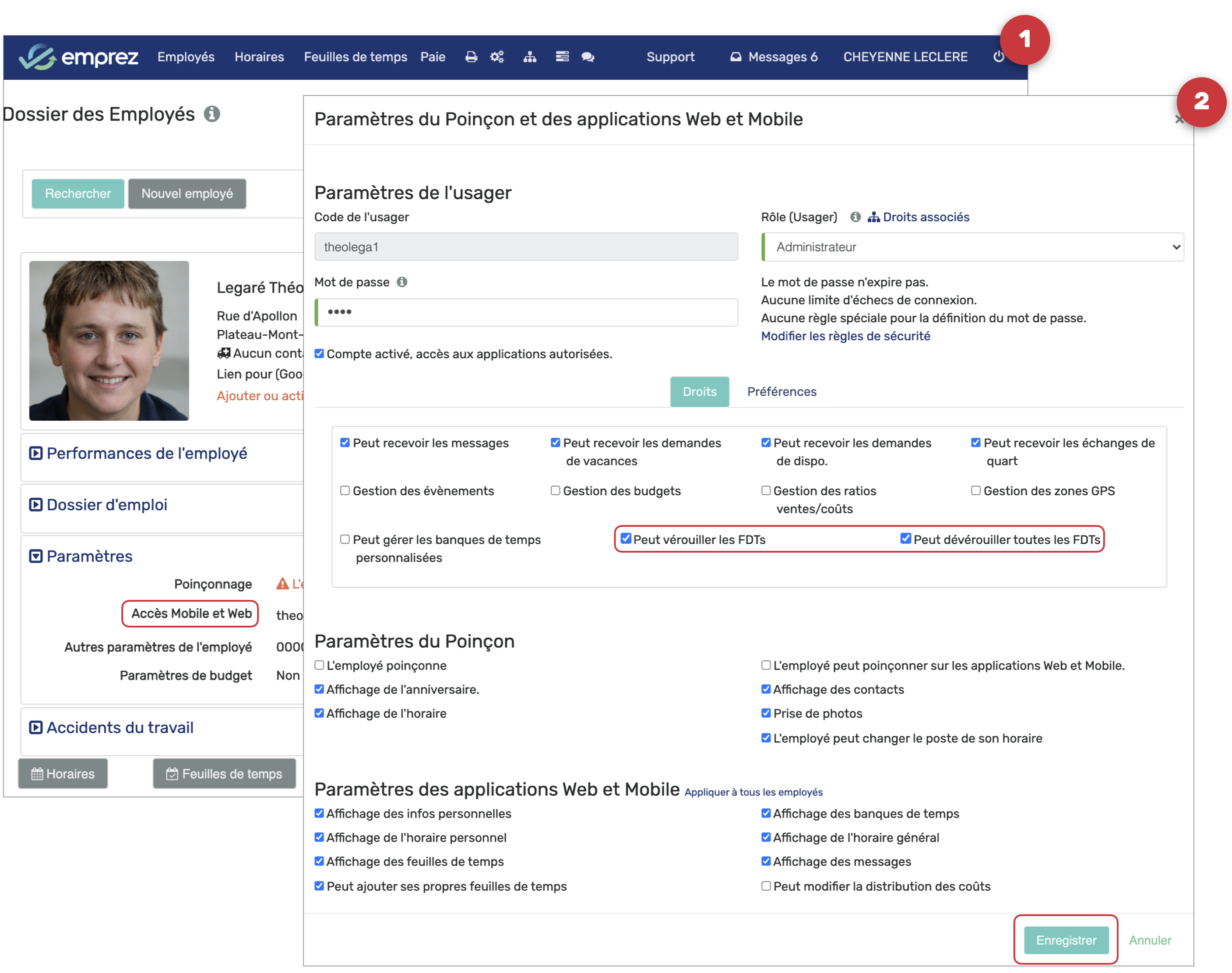Click the power logout icon
This screenshot has height=973, width=1232.
(999, 57)
